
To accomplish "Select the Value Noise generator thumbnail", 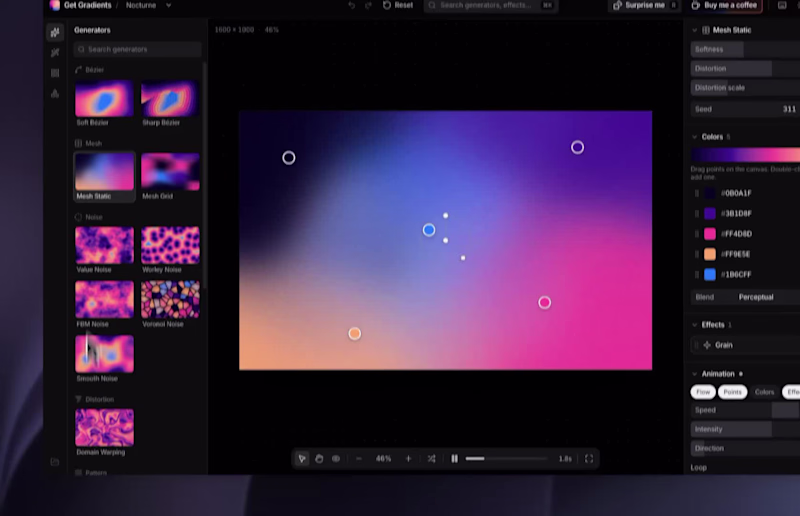I will tap(104, 245).
